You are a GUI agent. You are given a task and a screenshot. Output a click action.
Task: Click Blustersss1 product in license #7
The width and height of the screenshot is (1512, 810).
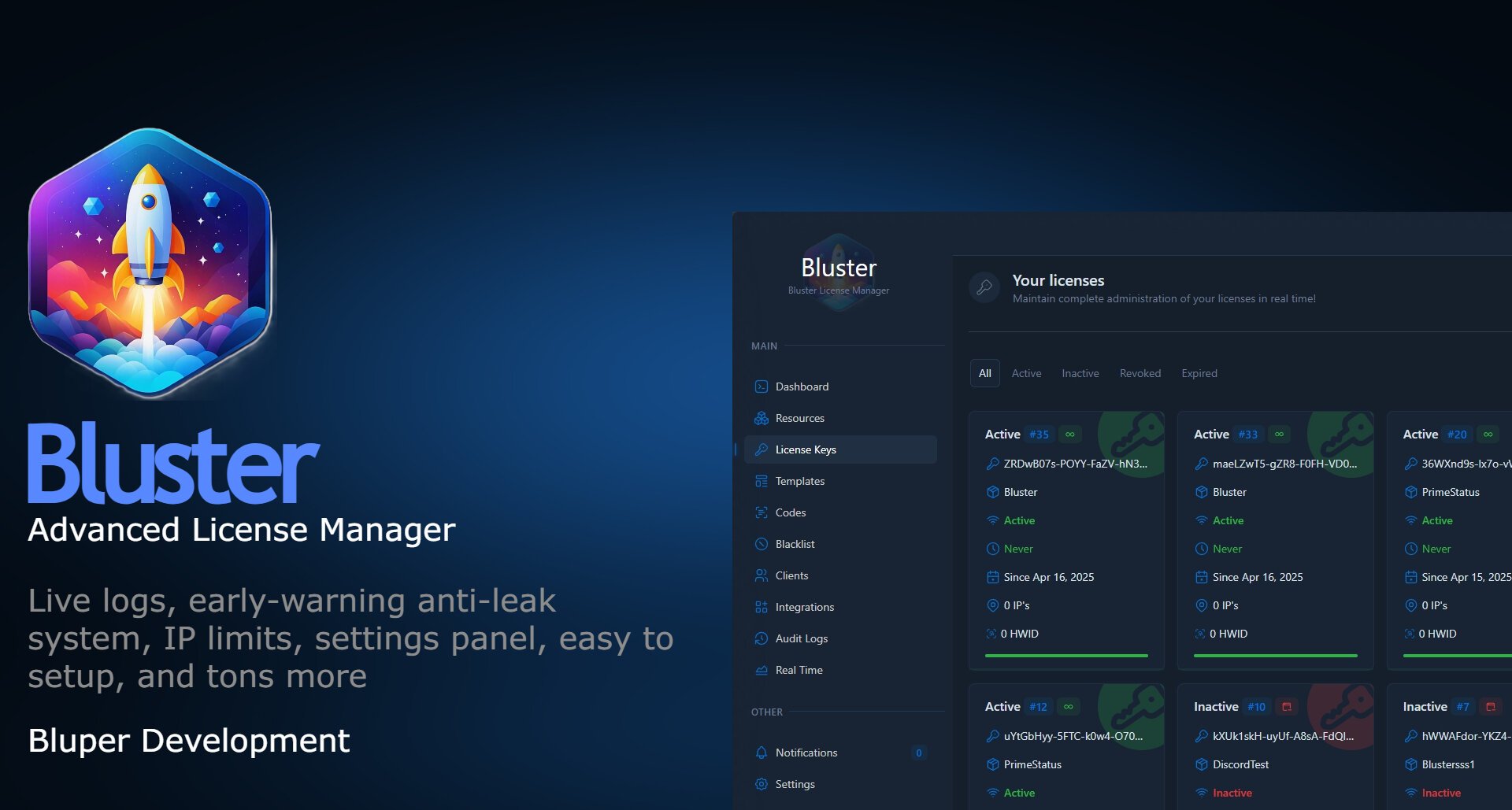(1447, 764)
